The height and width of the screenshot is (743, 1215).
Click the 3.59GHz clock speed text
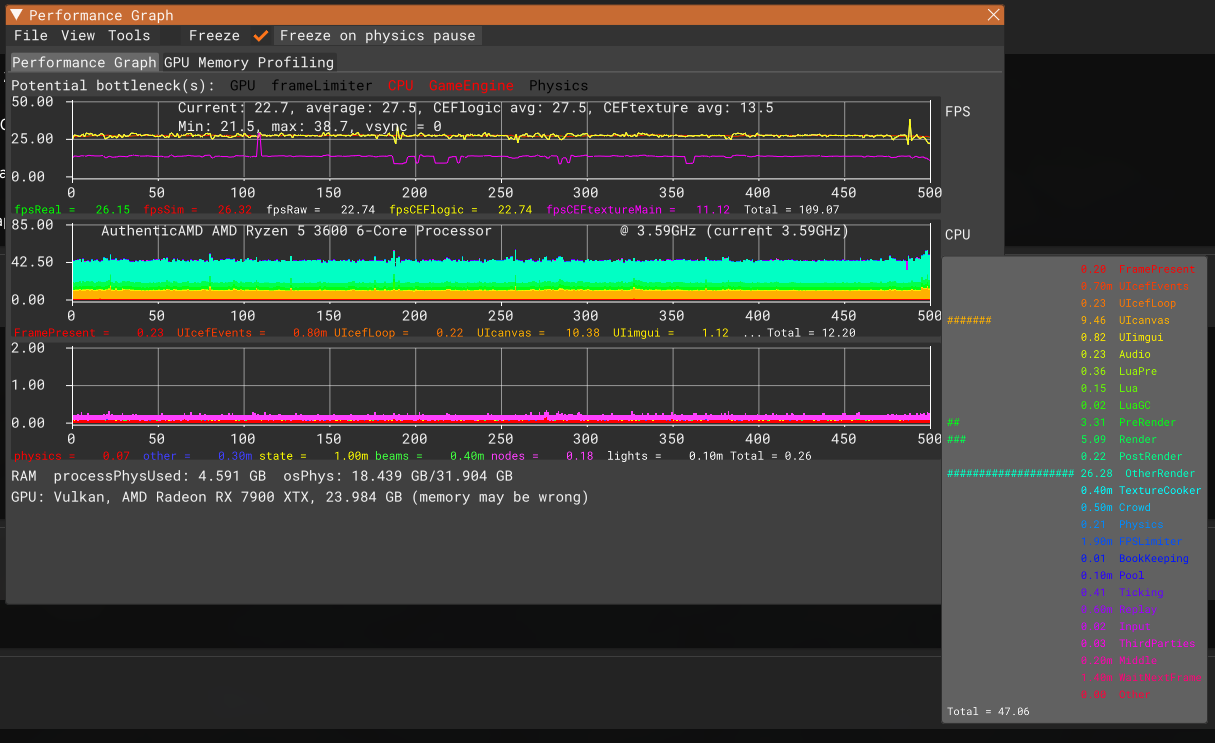click(734, 231)
